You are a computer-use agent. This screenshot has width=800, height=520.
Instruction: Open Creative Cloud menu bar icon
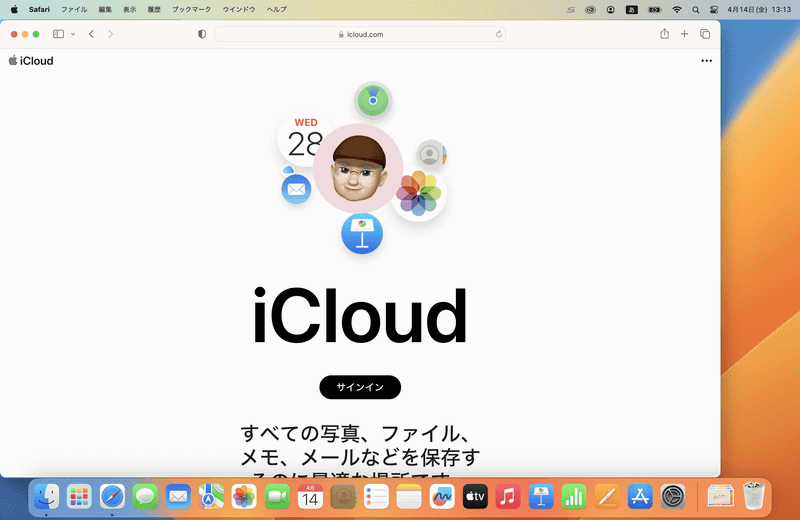[590, 9]
